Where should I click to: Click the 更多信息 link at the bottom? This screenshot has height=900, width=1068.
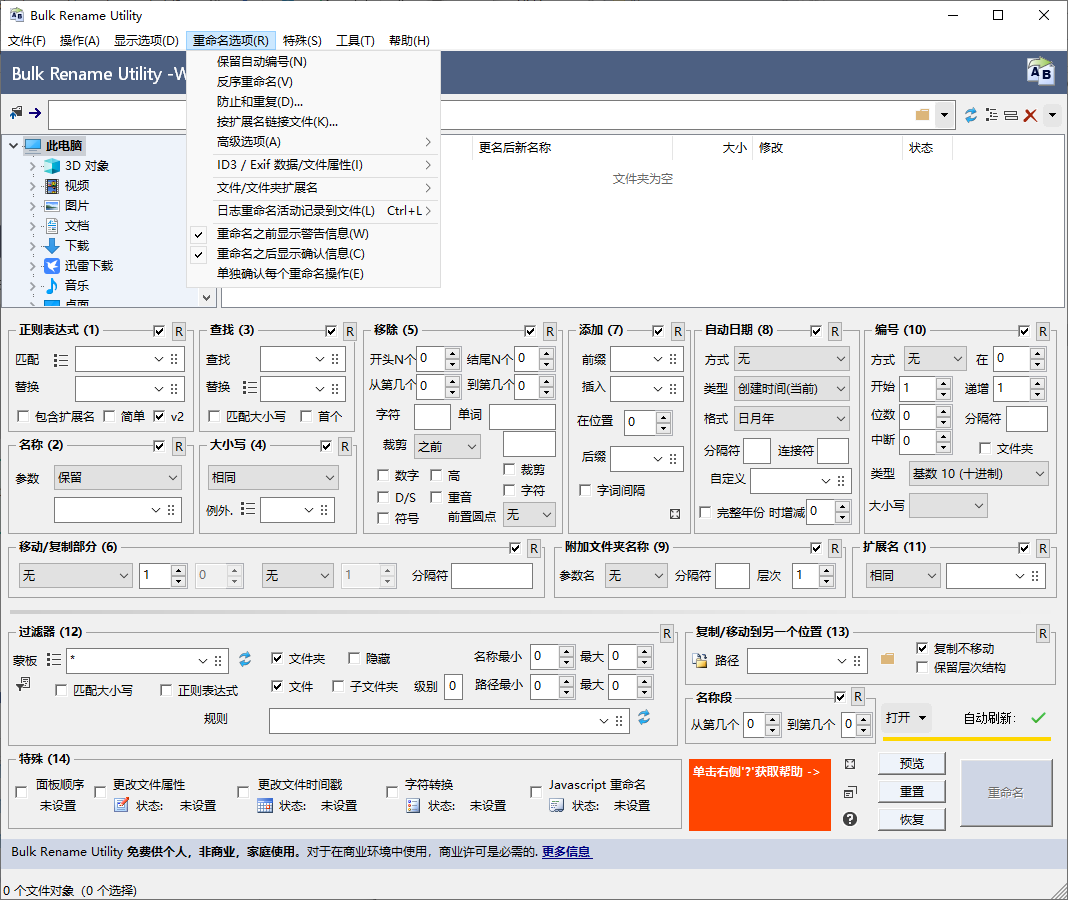(x=567, y=852)
